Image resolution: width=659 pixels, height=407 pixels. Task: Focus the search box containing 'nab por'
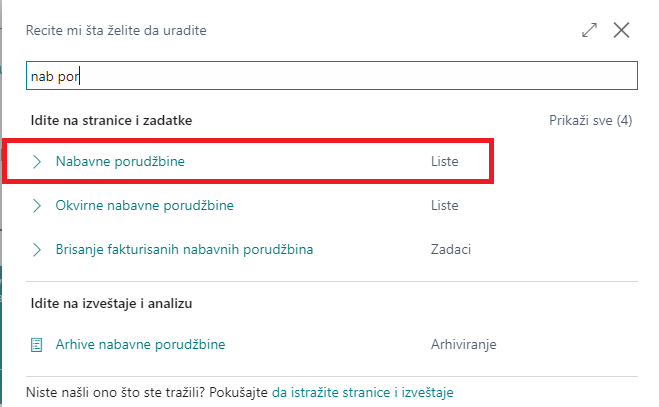click(330, 76)
